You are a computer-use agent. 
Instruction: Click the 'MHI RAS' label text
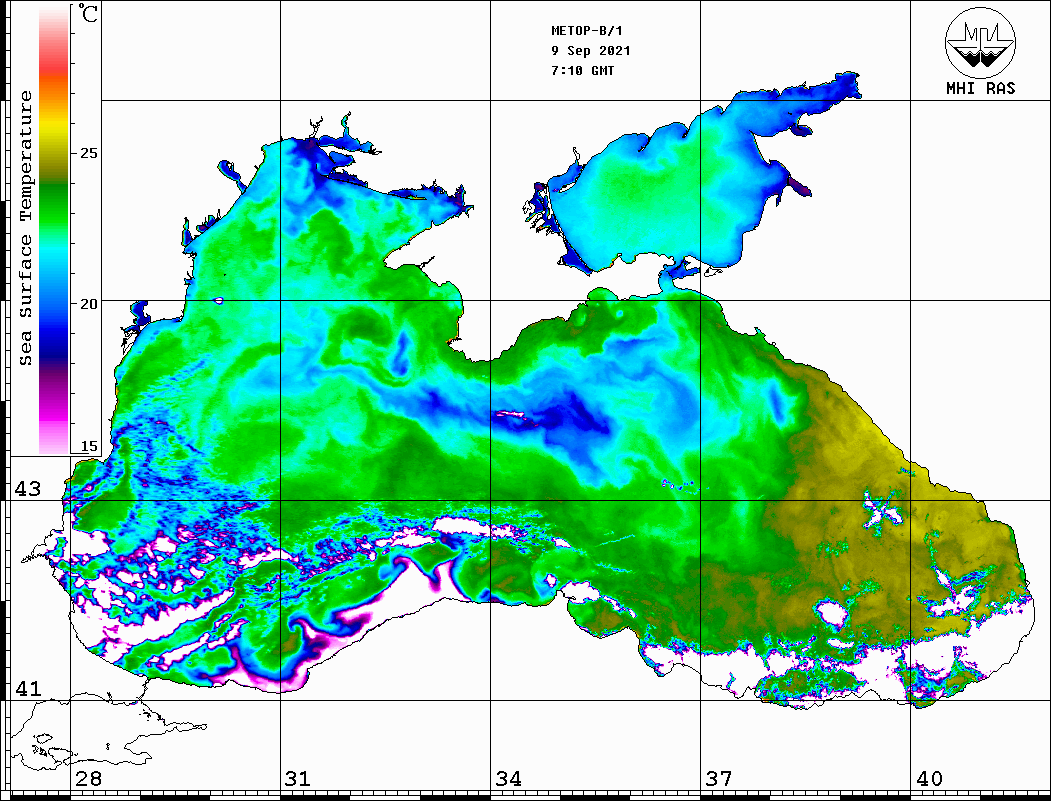(981, 88)
